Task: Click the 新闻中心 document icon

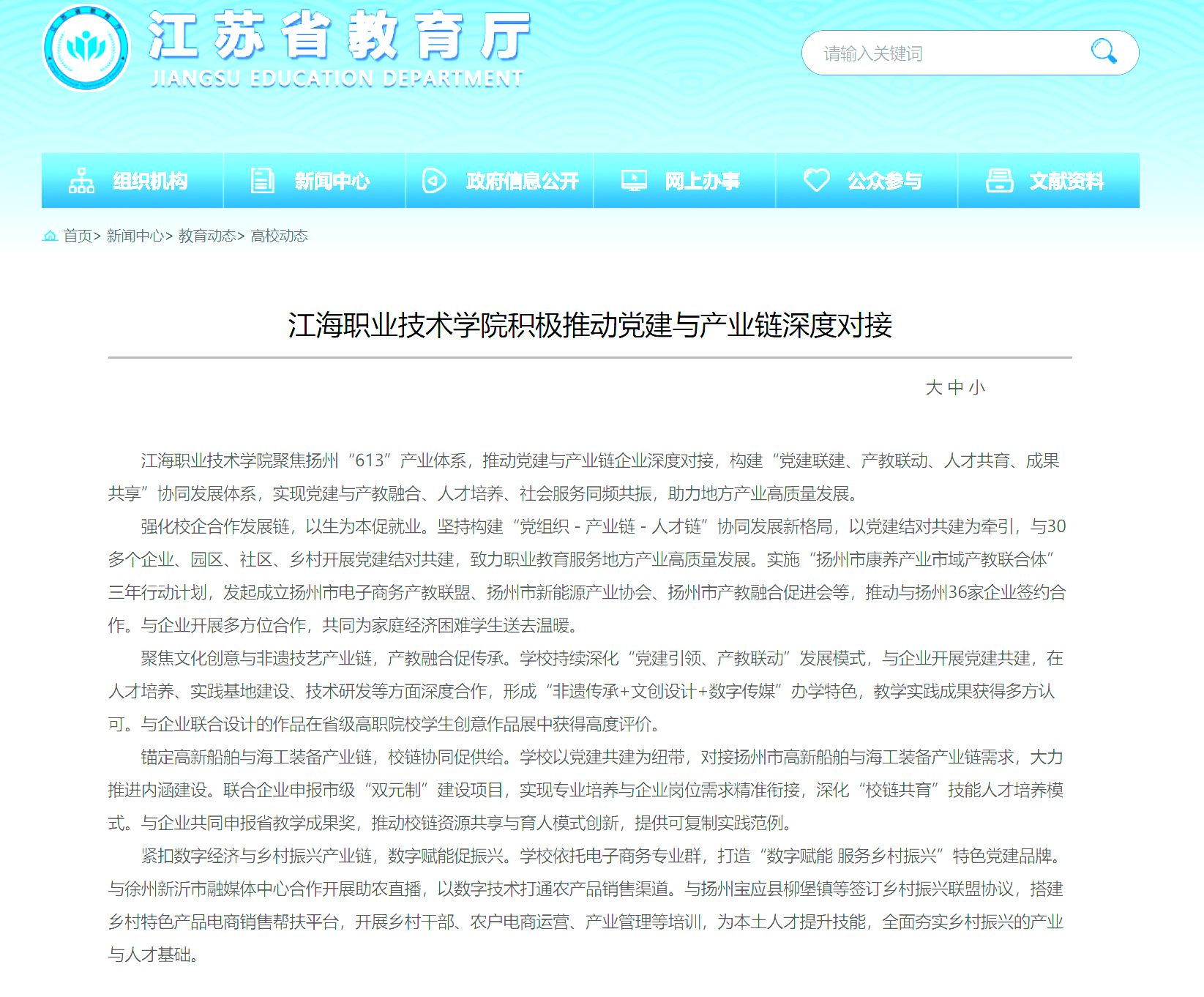Action: [262, 181]
